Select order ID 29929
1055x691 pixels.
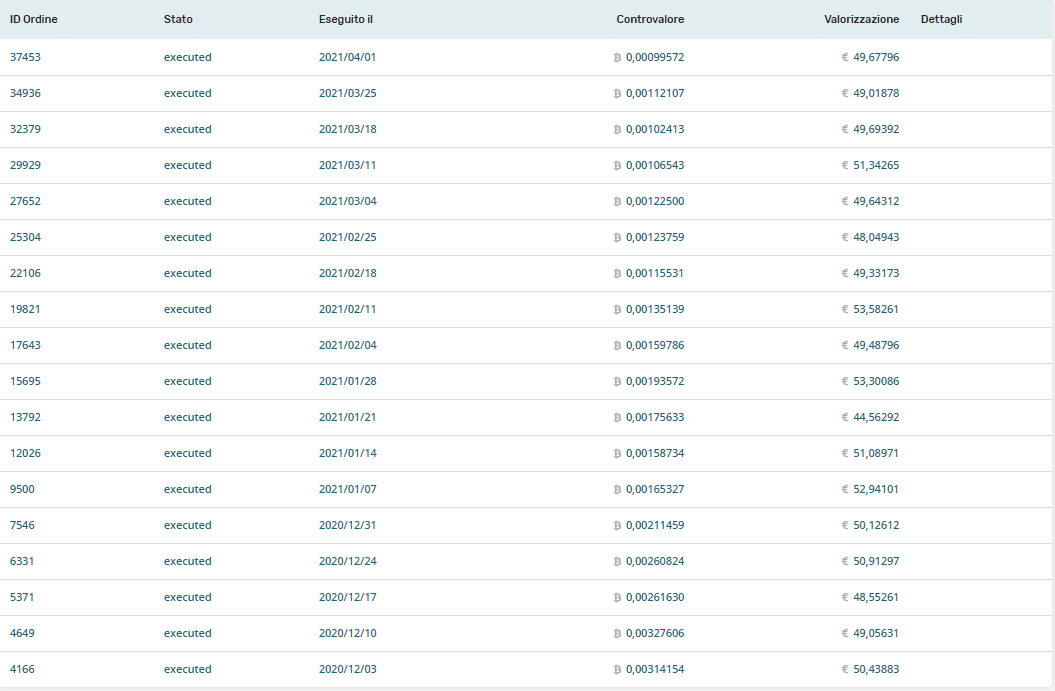tap(26, 166)
